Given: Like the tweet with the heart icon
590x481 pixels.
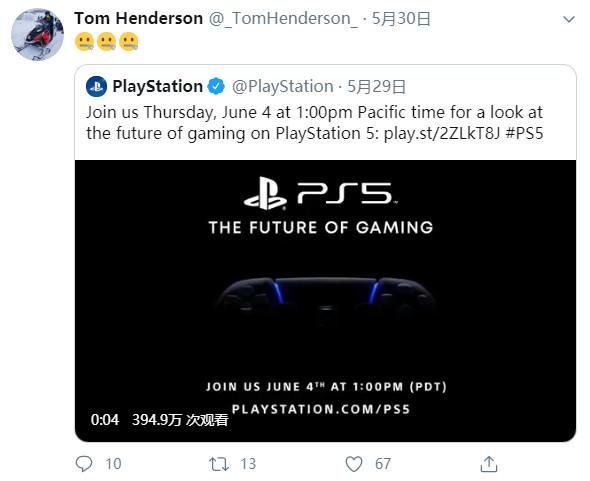Looking at the screenshot, I should (354, 464).
